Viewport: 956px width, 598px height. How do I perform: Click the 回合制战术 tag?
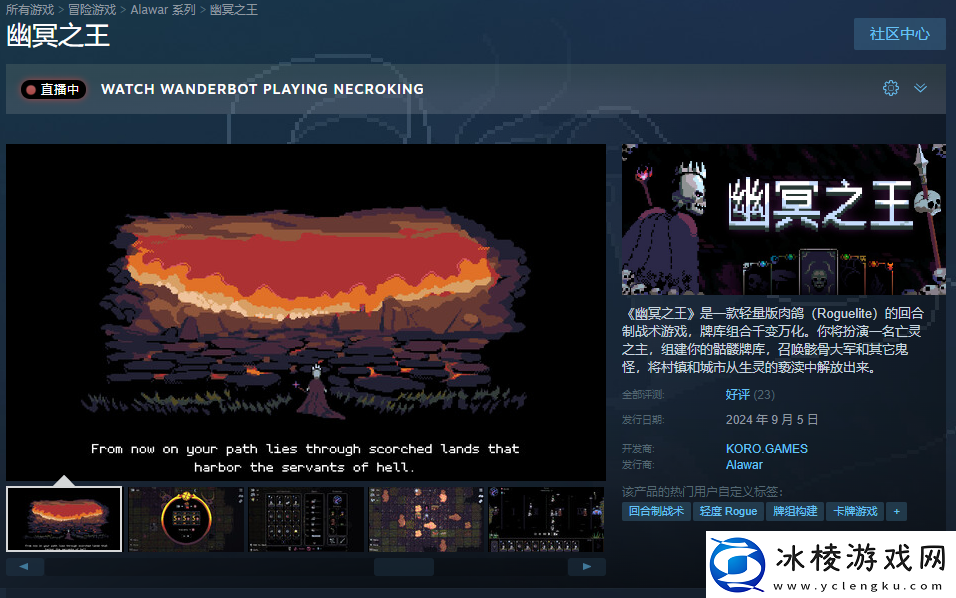click(655, 511)
